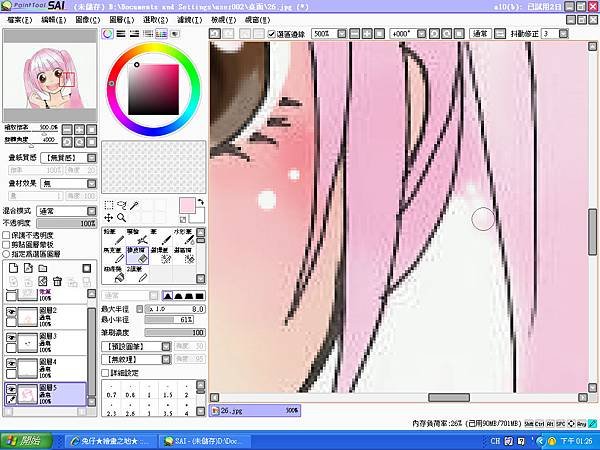
Task: Open the +000° rotation angle dropdown
Action: pyautogui.click(x=421, y=34)
